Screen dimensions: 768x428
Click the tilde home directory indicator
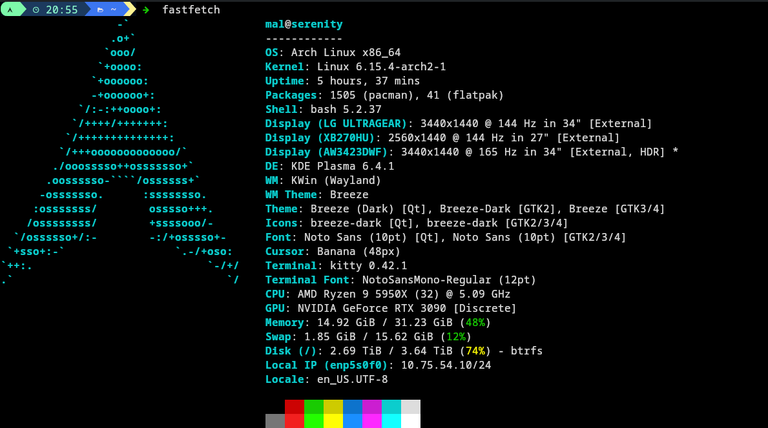(113, 10)
